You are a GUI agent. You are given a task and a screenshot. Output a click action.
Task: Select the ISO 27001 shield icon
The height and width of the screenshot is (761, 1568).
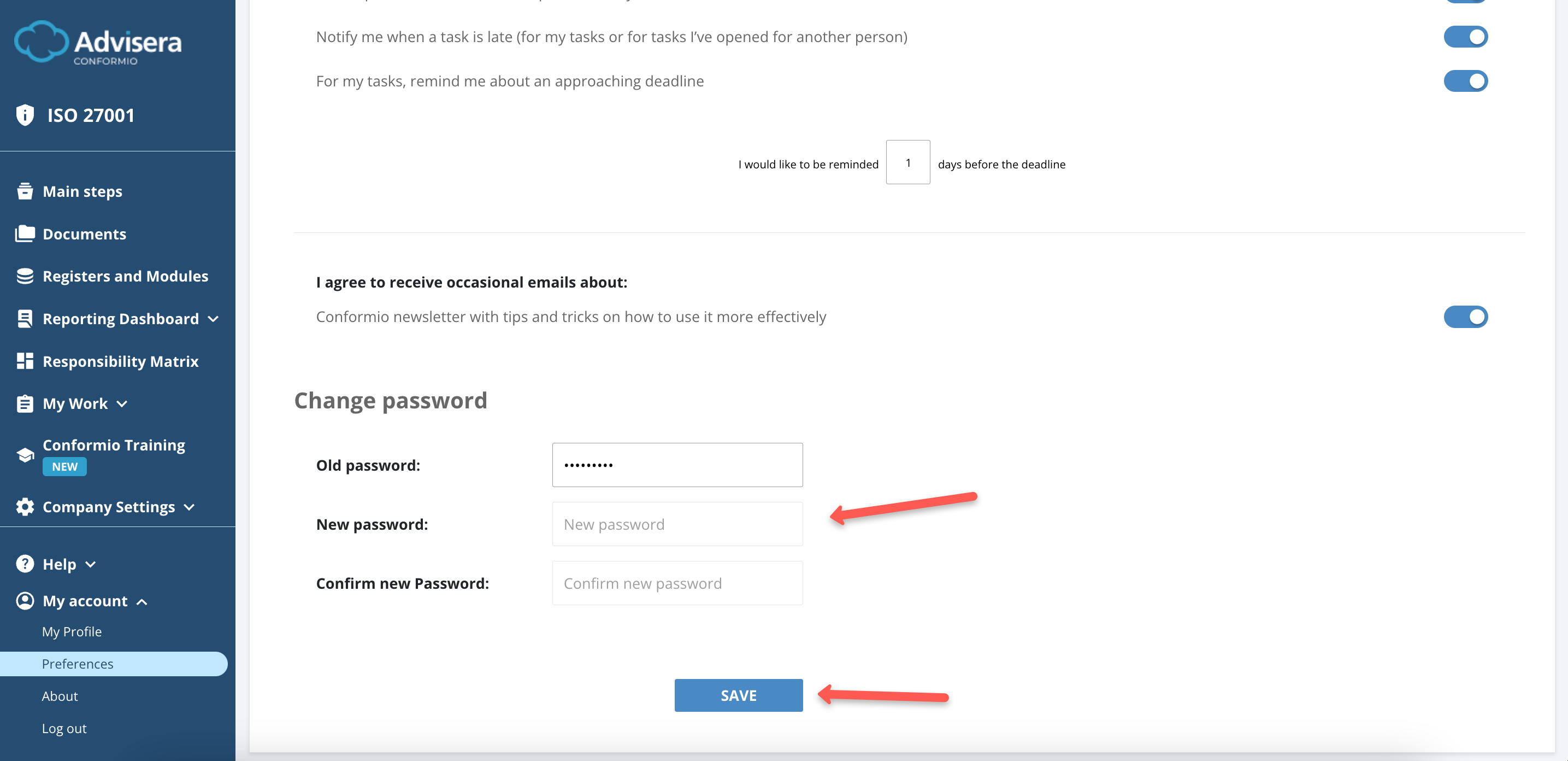[x=25, y=115]
